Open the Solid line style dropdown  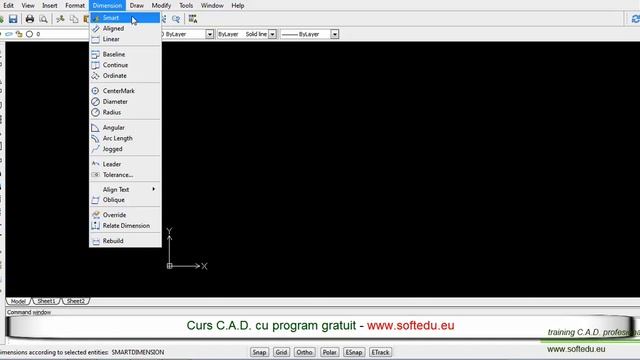point(272,34)
